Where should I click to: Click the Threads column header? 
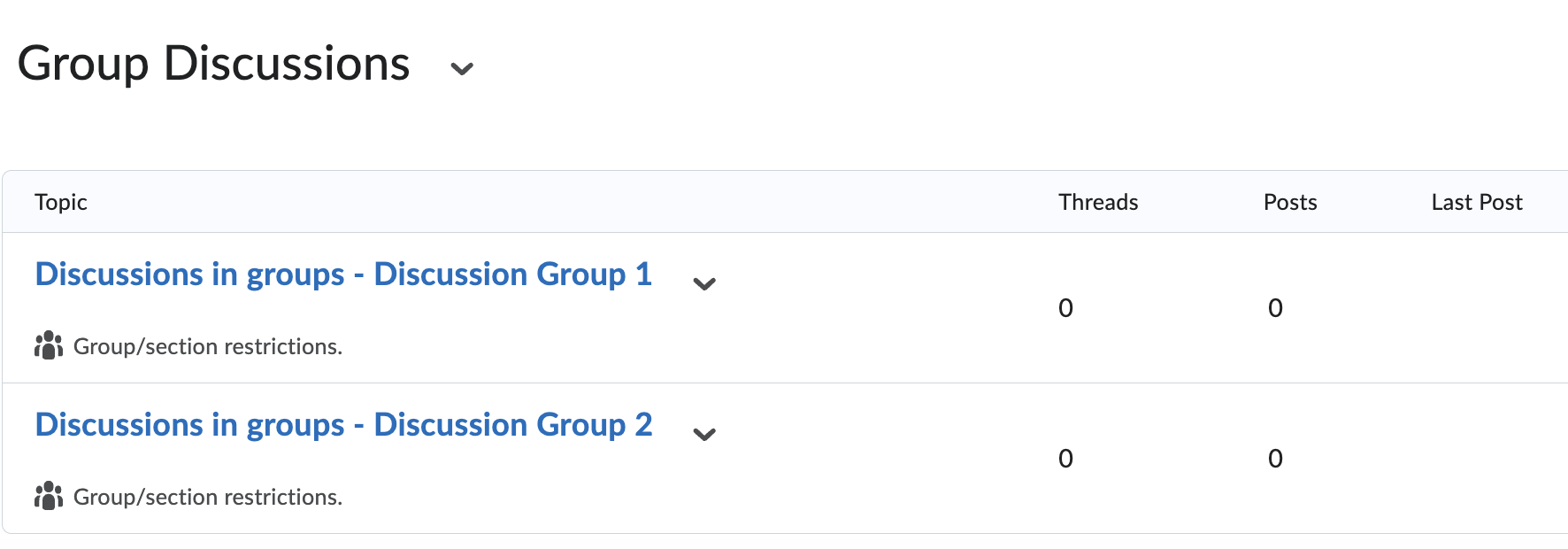tap(1097, 202)
